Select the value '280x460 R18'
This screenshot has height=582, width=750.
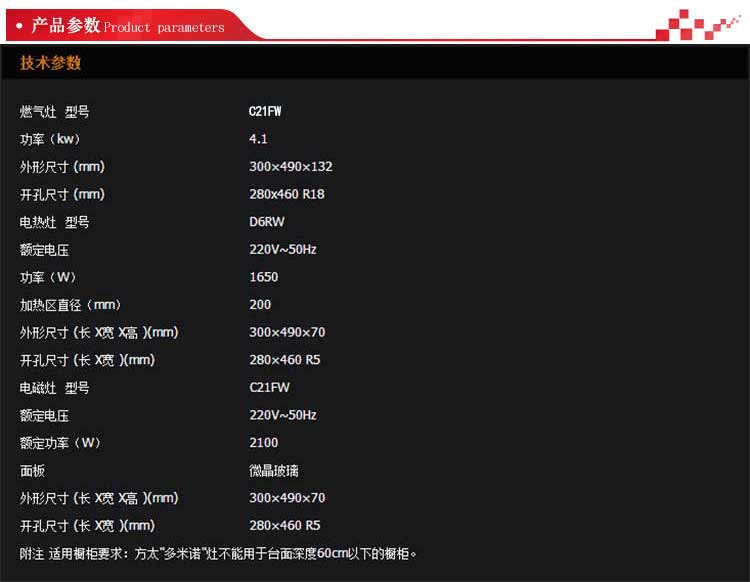[x=287, y=194]
